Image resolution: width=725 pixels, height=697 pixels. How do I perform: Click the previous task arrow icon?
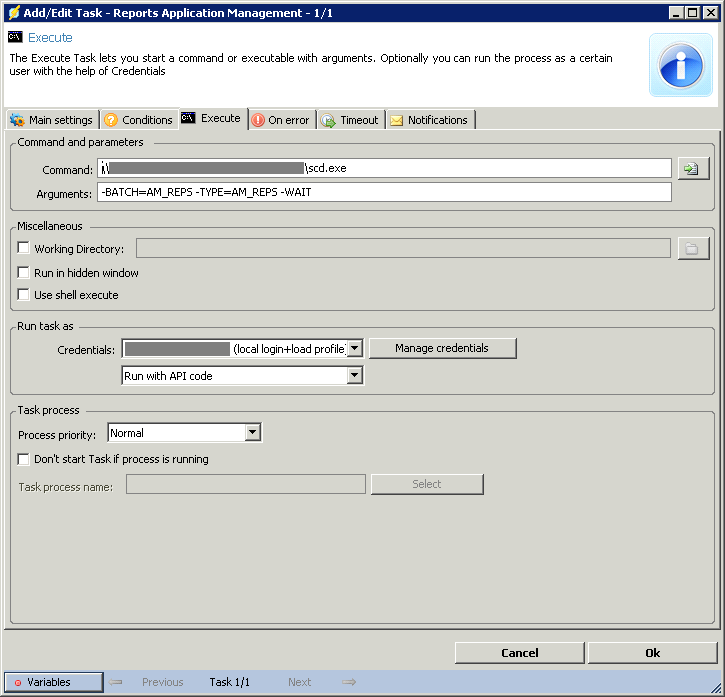(116, 682)
